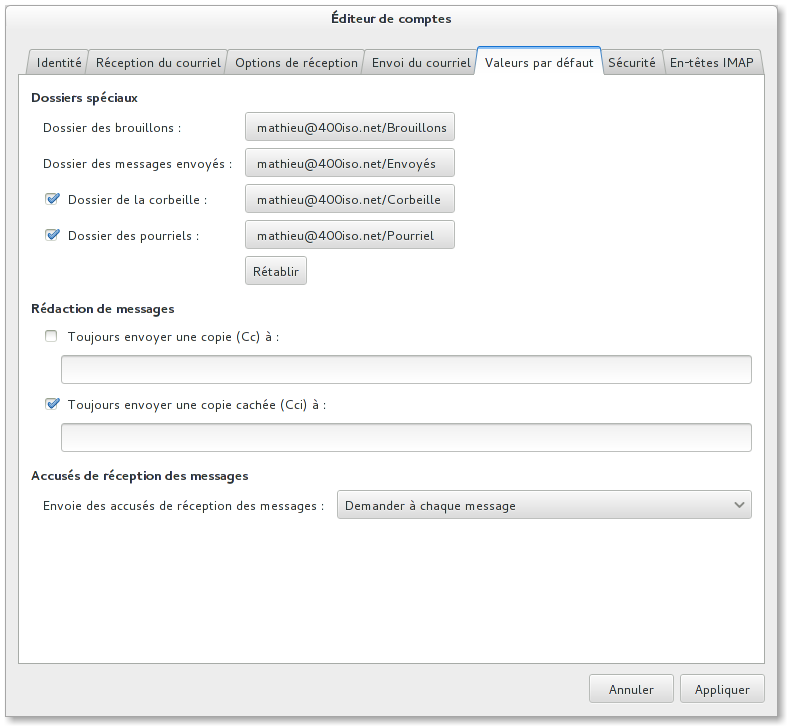Open the Réception du courriel tab
Image resolution: width=787 pixels, height=726 pixels.
coord(158,62)
